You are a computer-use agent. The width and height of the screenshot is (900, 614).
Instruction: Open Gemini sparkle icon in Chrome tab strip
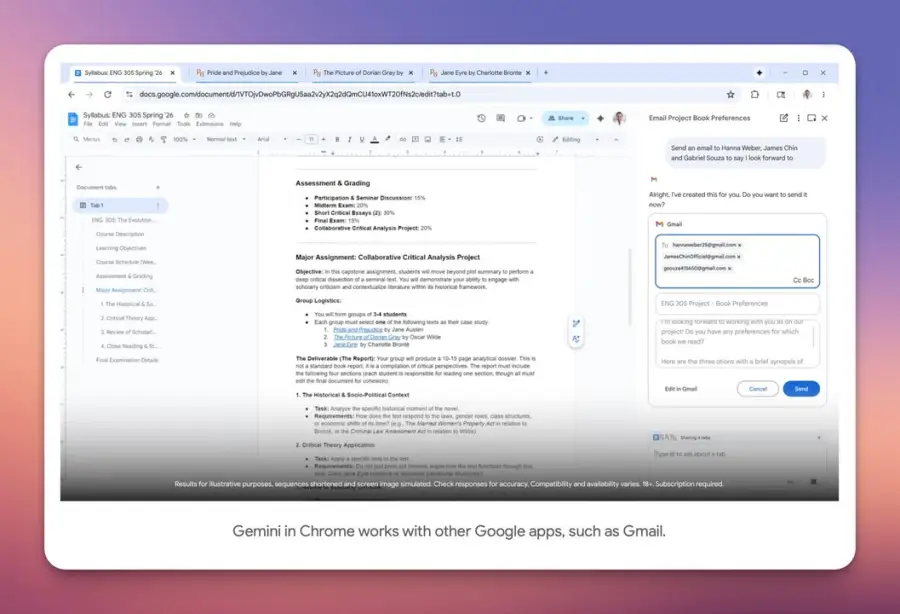point(759,73)
